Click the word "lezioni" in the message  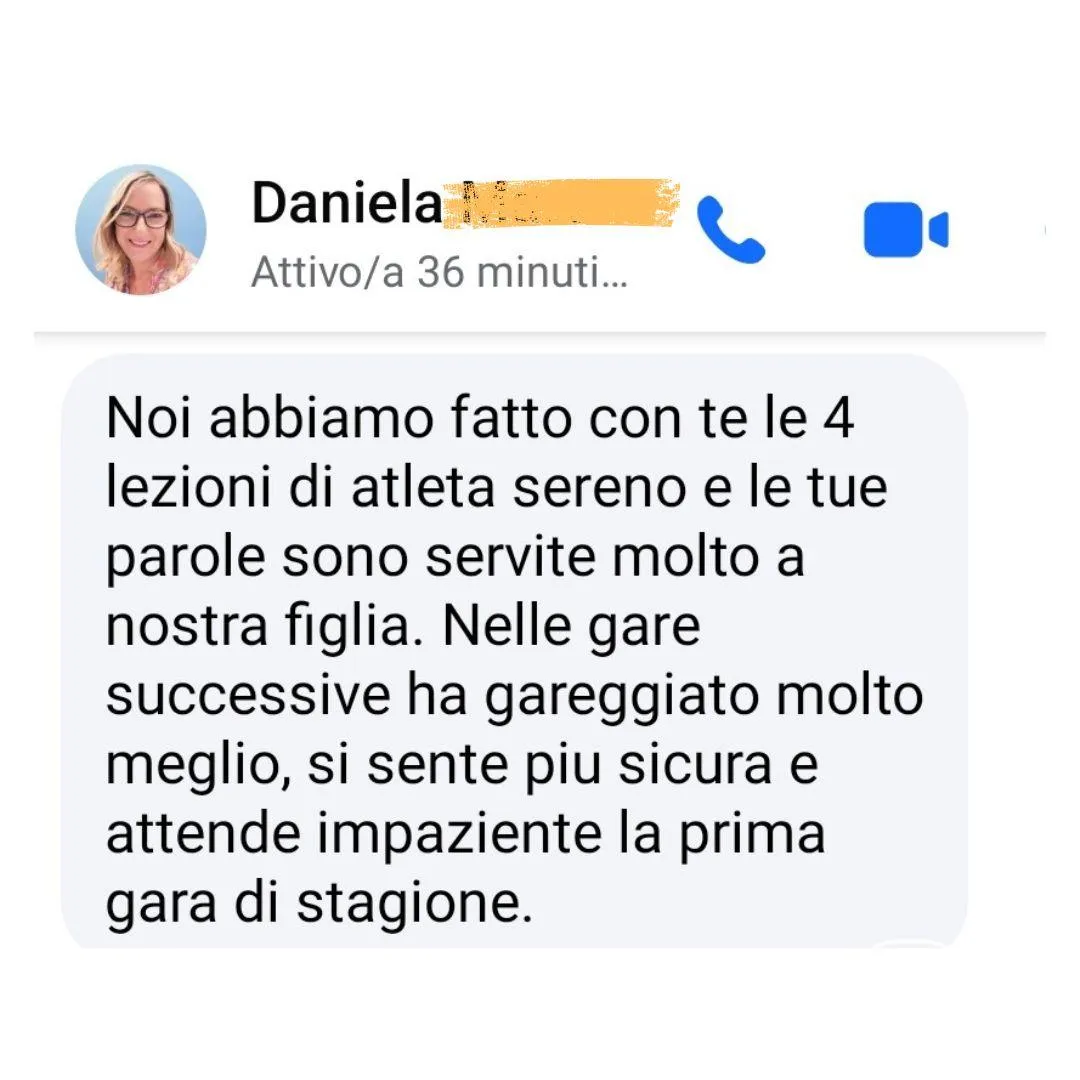point(188,488)
